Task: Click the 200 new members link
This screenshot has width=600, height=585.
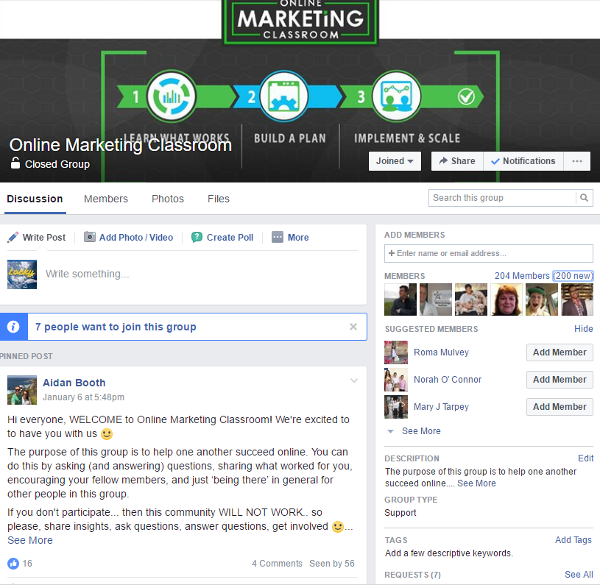Action: point(573,275)
